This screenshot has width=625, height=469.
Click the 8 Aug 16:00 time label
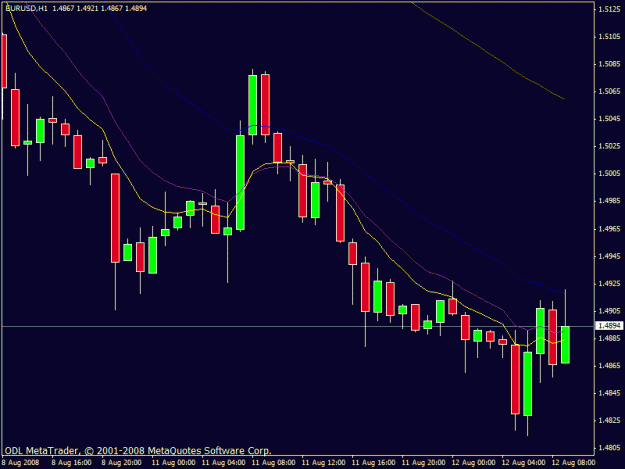pos(71,463)
